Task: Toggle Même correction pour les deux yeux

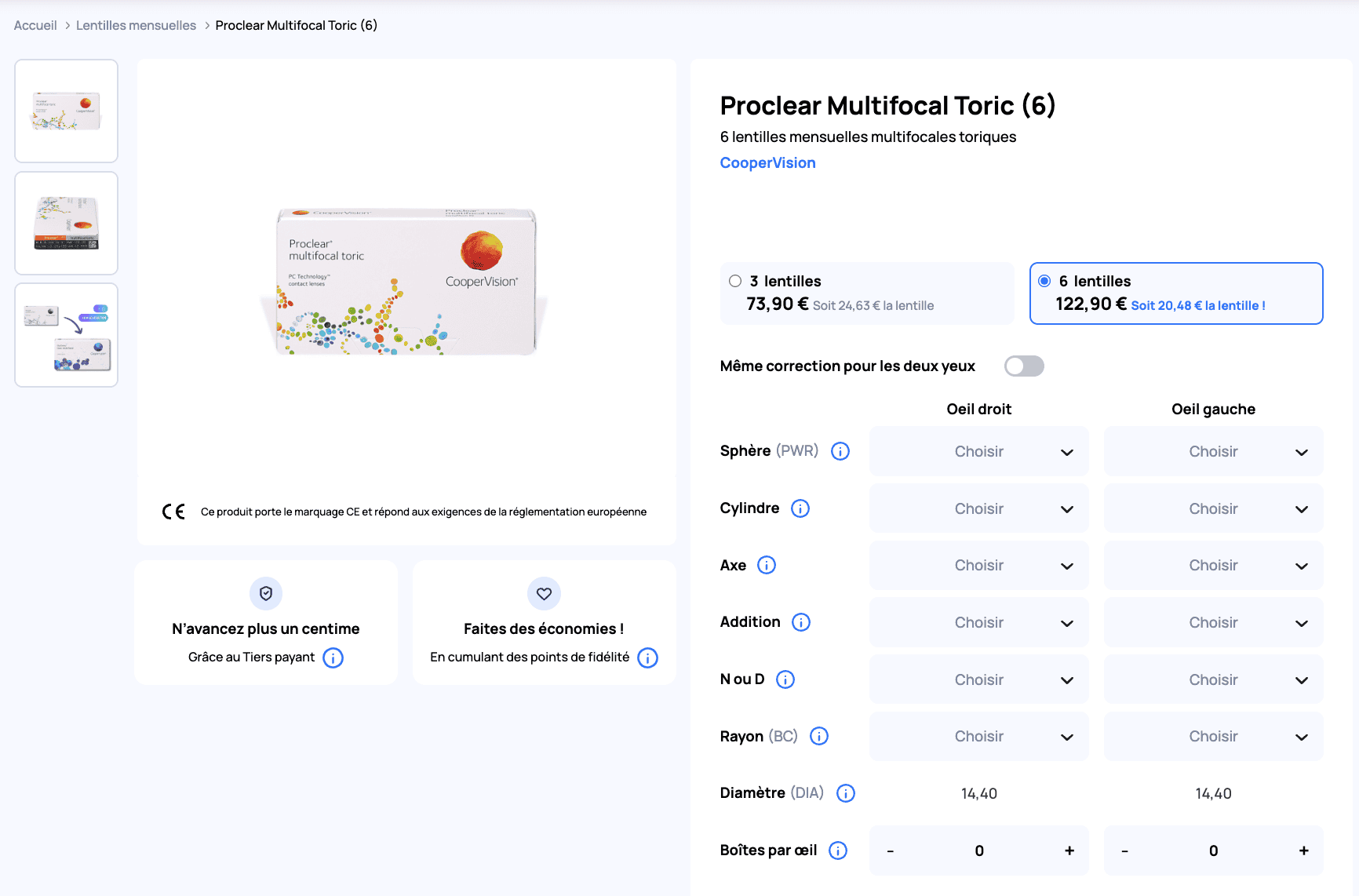Action: click(x=1024, y=366)
